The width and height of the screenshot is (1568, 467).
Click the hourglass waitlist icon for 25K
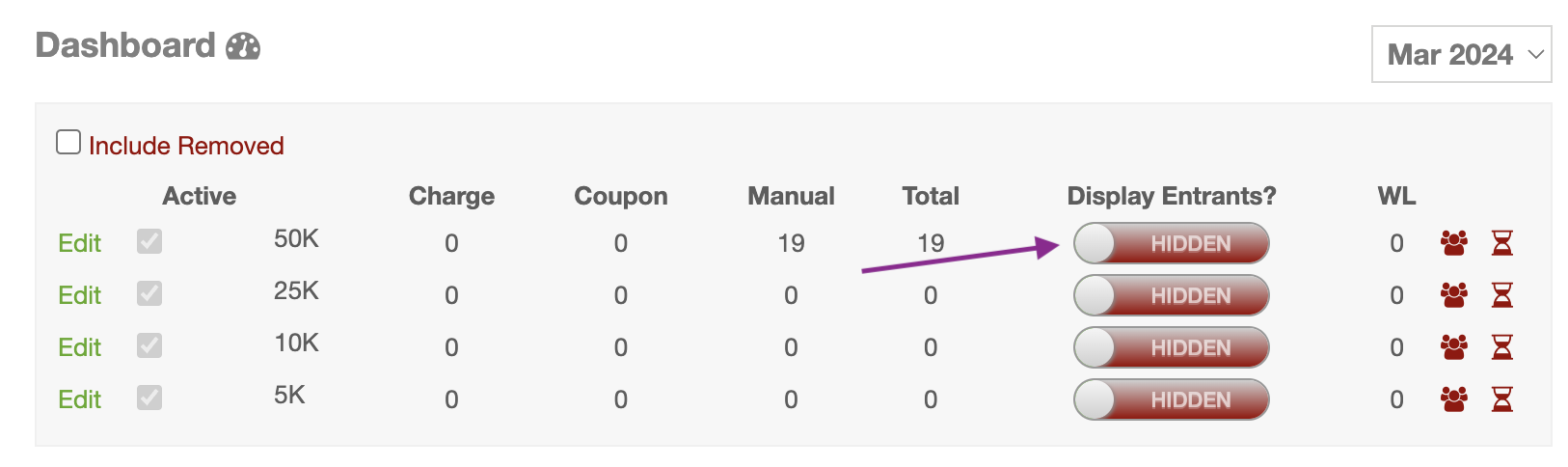click(x=1501, y=295)
